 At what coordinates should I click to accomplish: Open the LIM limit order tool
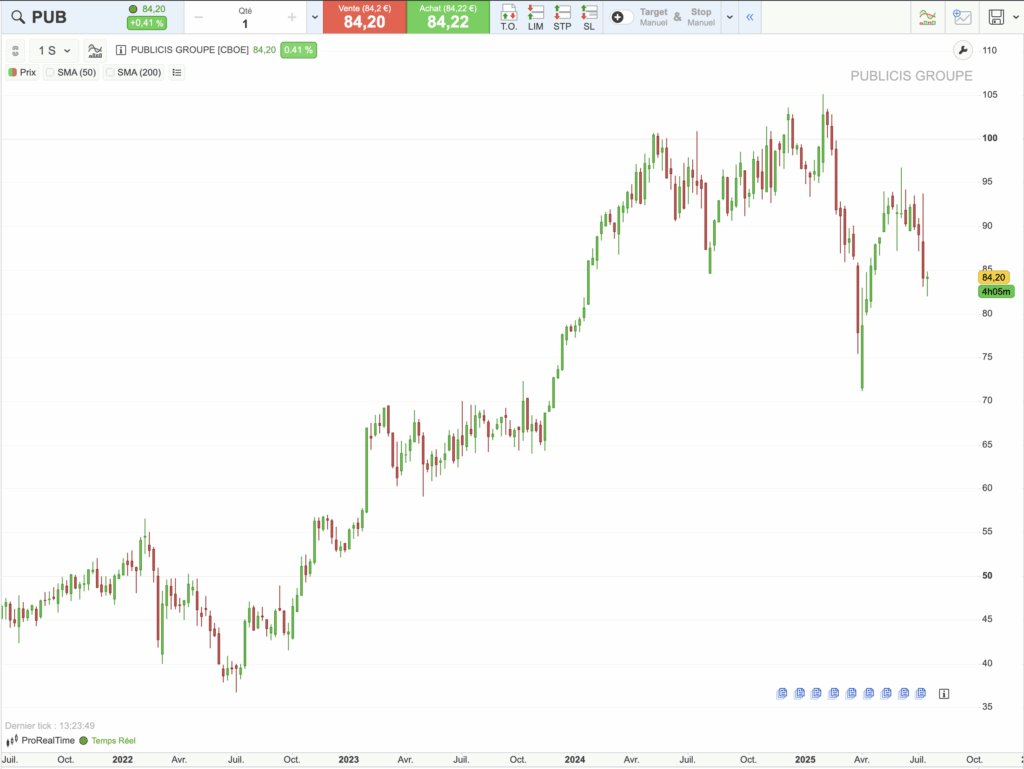[535, 16]
